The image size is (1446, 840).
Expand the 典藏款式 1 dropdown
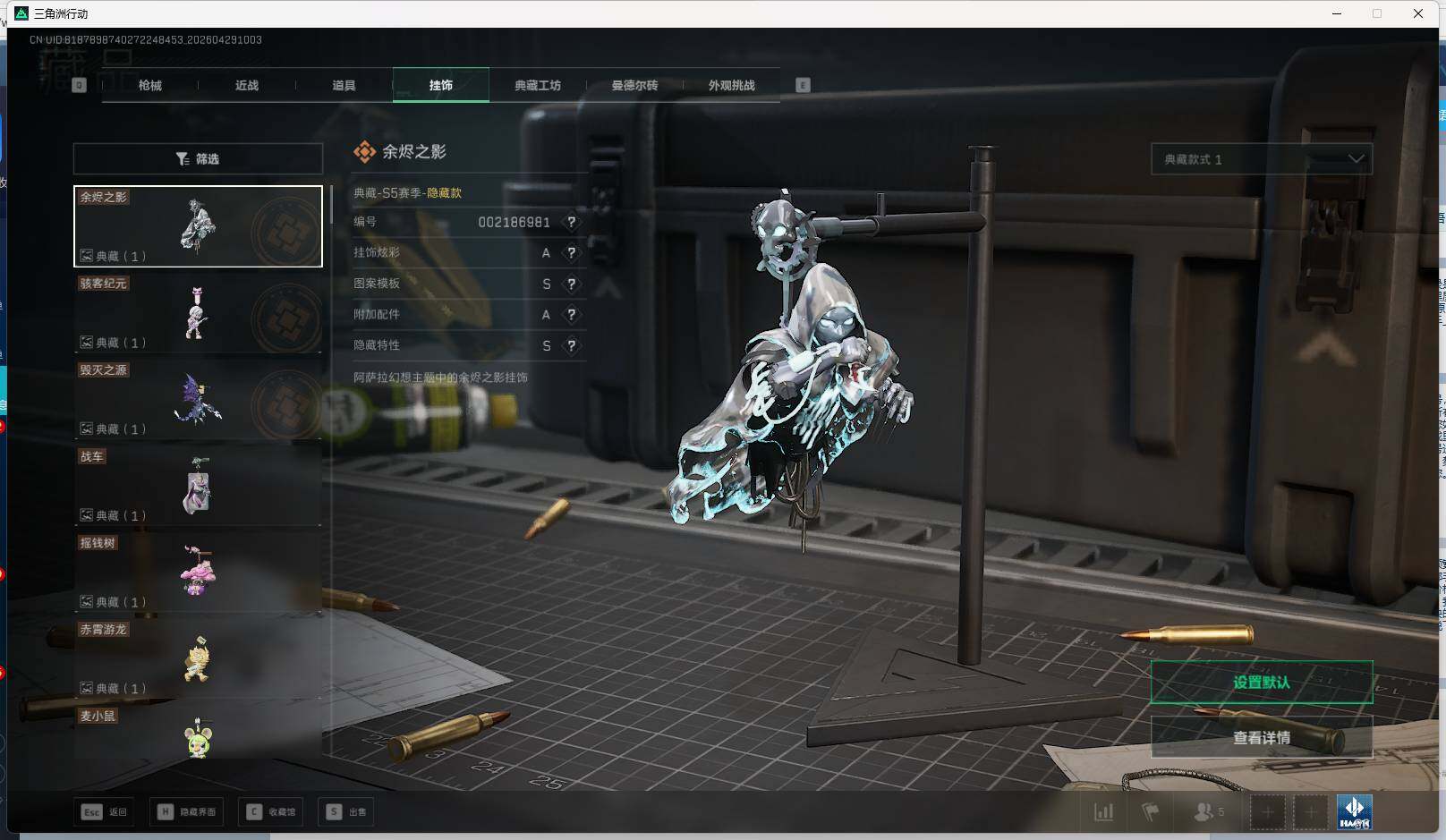[x=1261, y=159]
